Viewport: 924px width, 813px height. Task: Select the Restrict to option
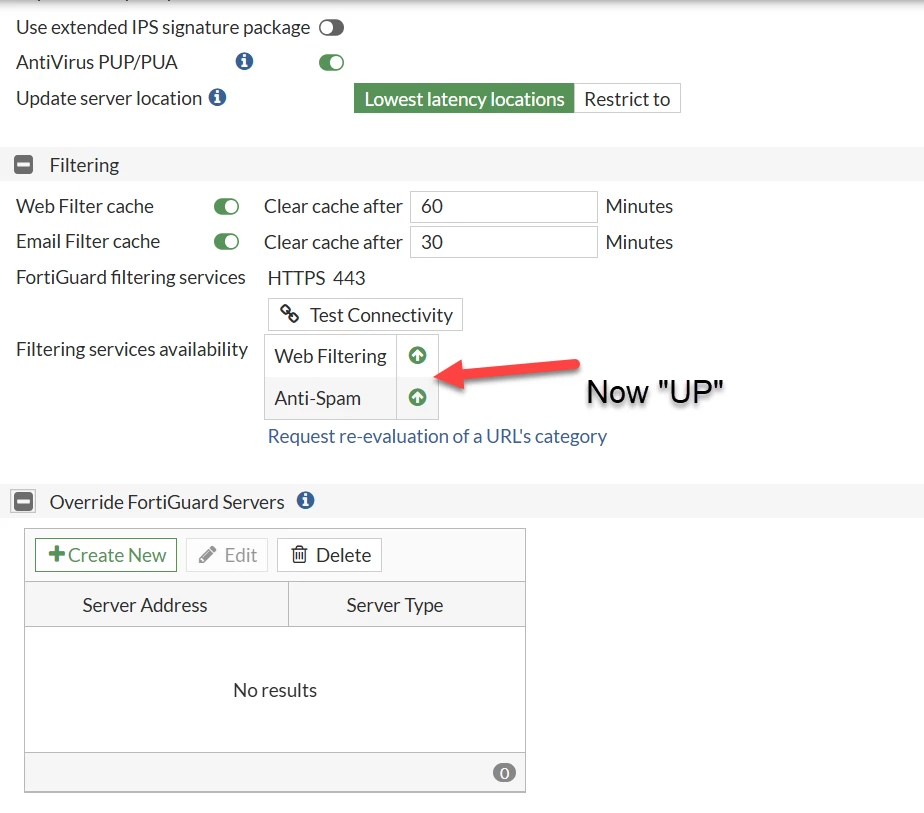point(627,98)
